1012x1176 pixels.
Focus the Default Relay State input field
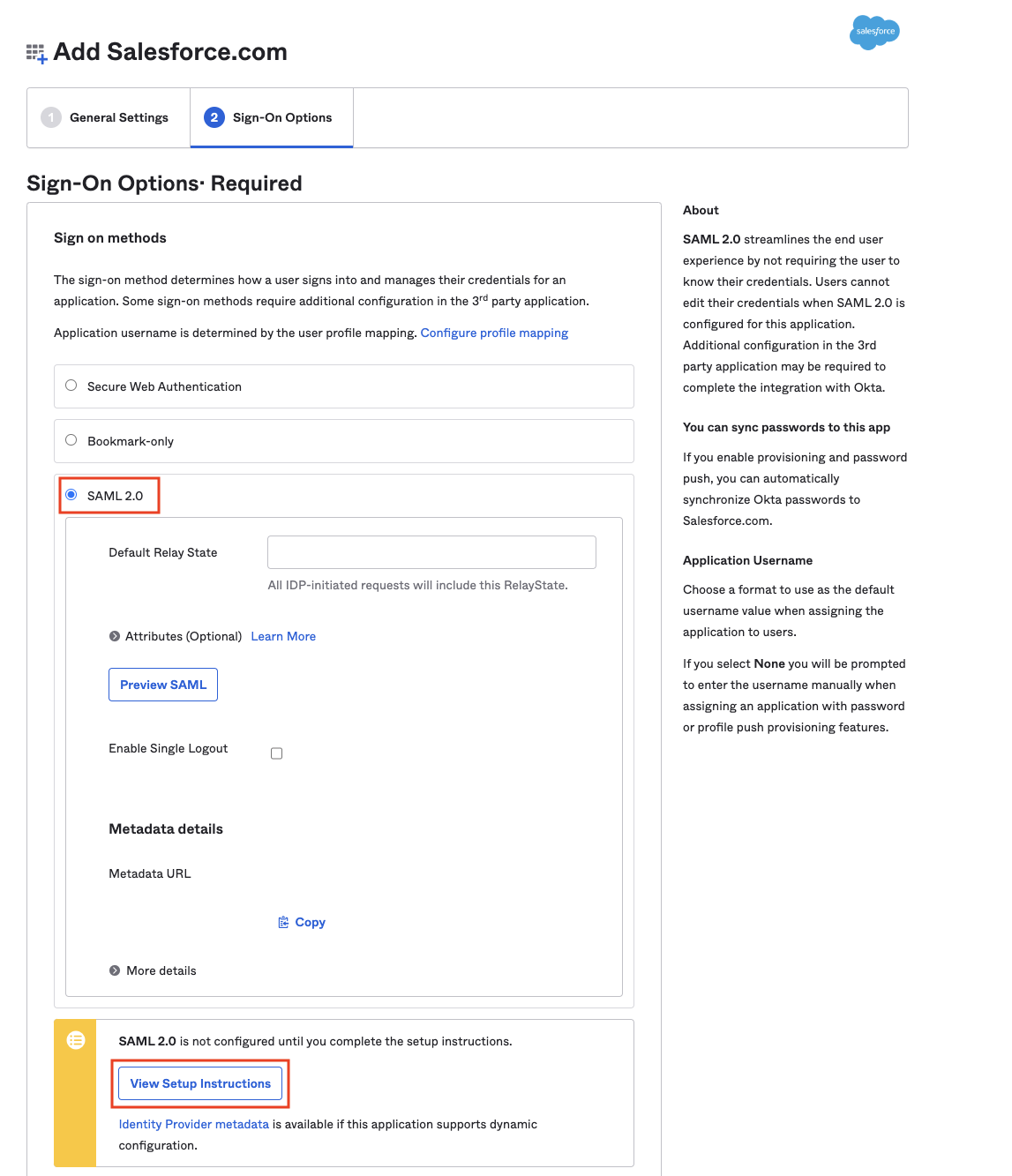click(x=431, y=552)
